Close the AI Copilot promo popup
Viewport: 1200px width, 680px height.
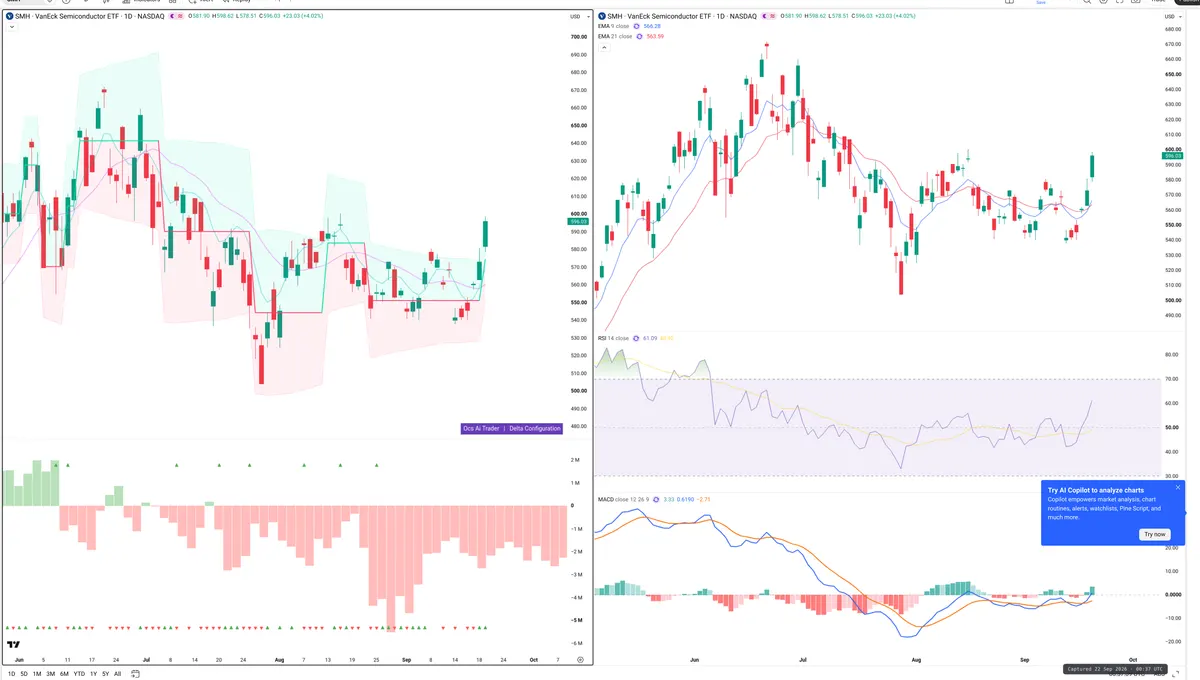[1178, 488]
